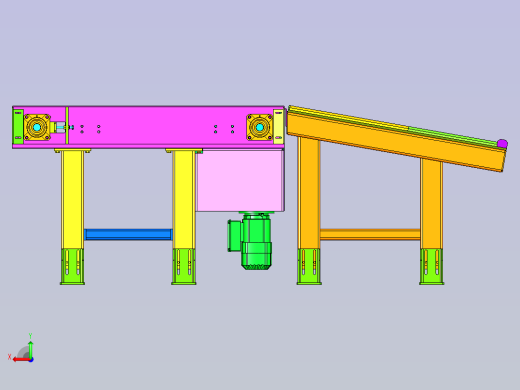
Task: Click the orange horizontal cross brace
Action: [x=370, y=234]
